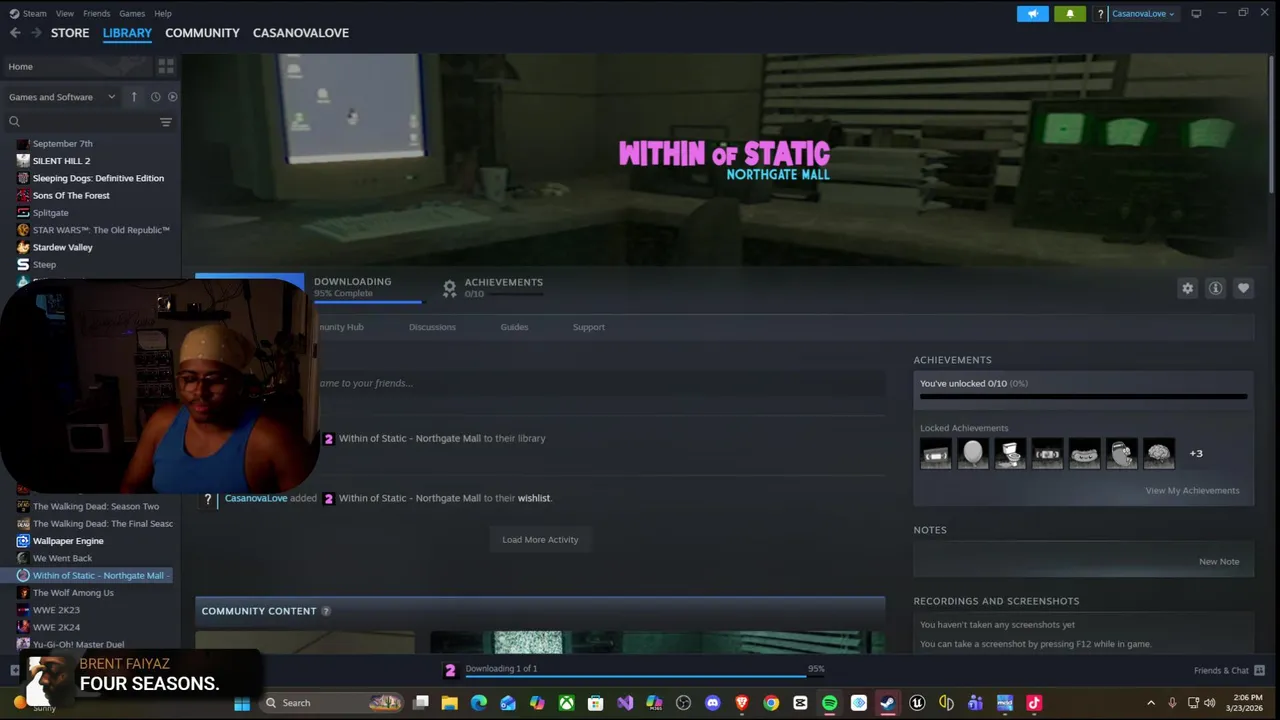The width and height of the screenshot is (1280, 720).
Task: Open Microsoft Edge from the taskbar
Action: 479,703
